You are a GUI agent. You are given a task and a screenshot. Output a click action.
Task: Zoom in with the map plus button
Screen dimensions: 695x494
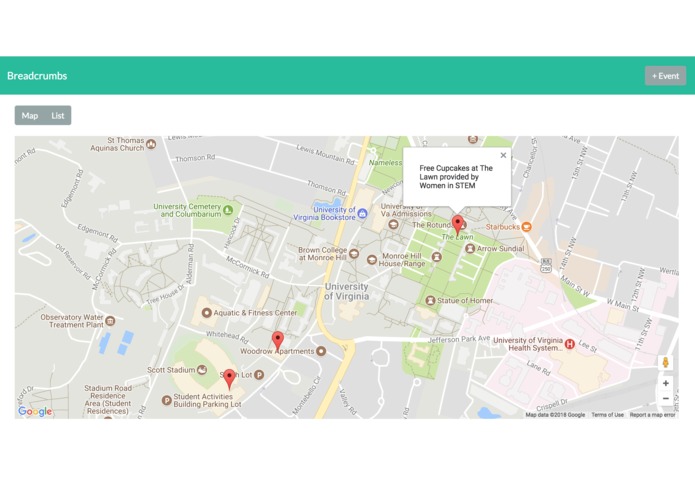tap(665, 383)
